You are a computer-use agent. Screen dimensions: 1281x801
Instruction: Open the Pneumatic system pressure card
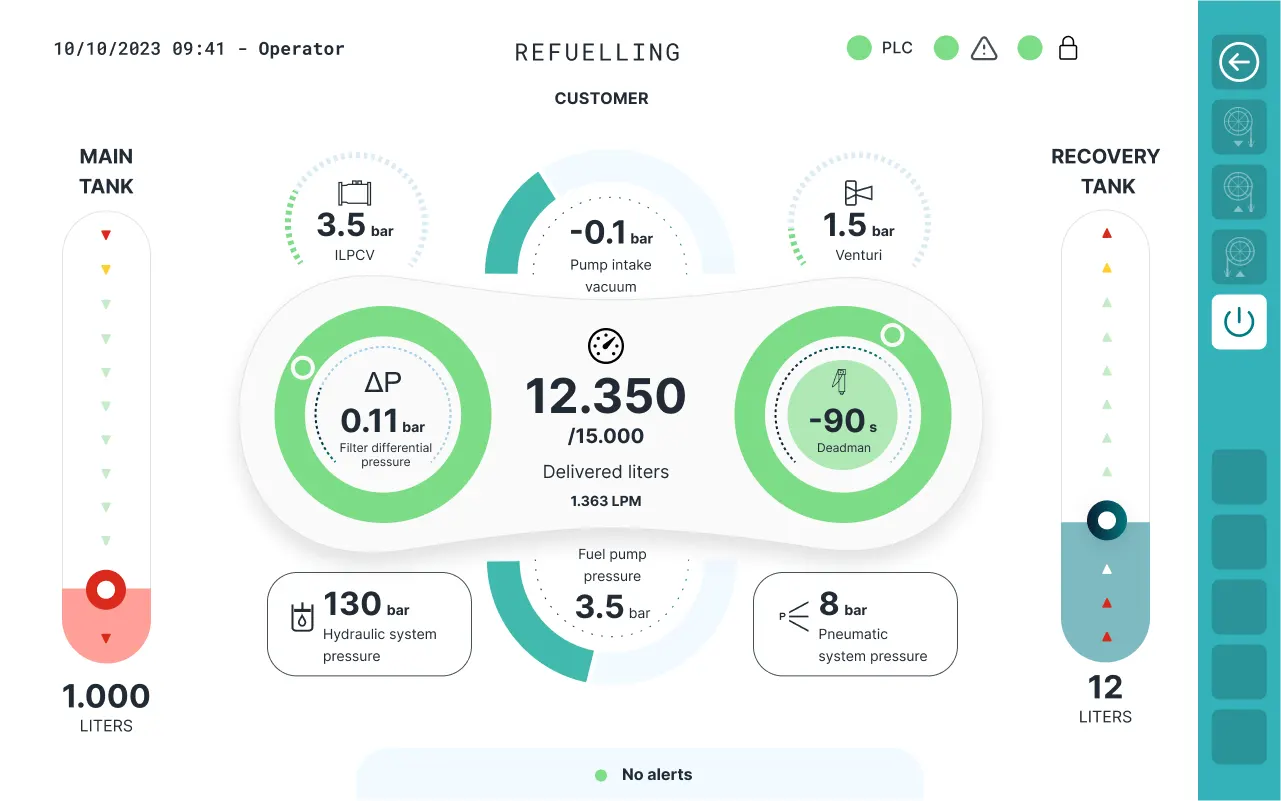pos(855,624)
